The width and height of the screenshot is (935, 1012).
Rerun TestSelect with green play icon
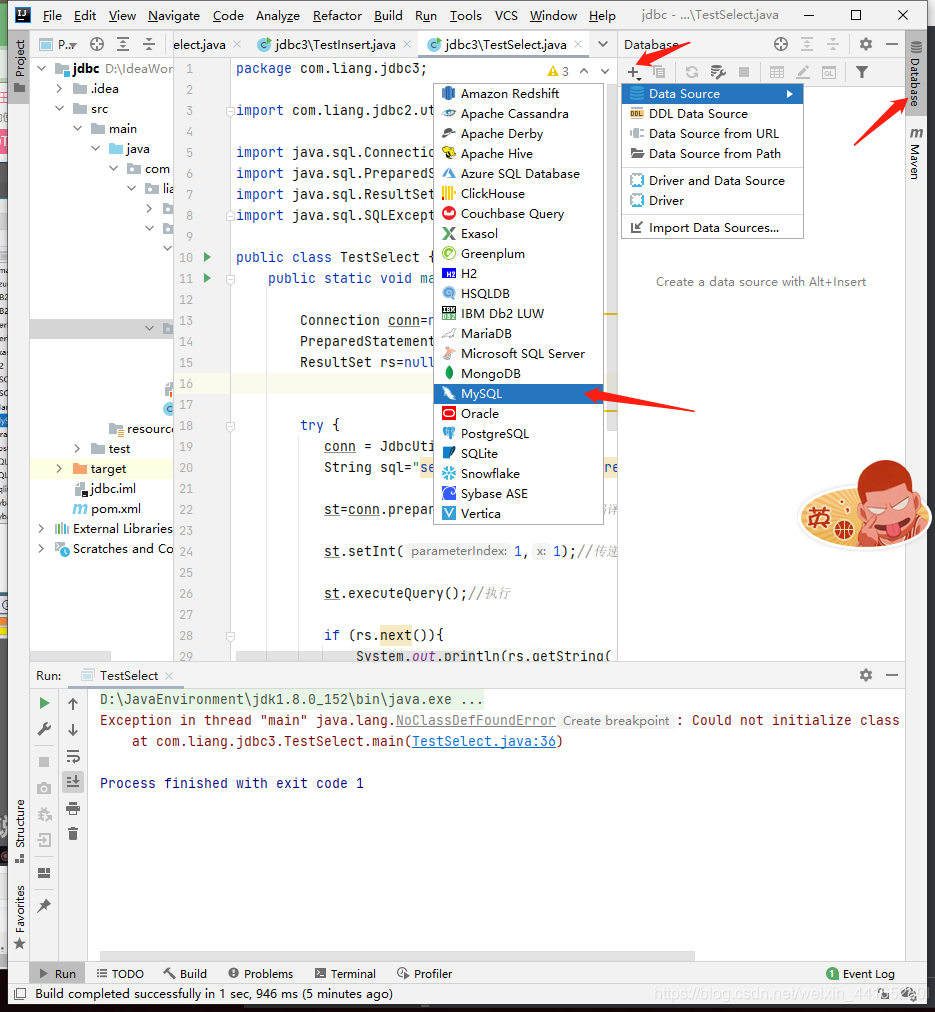coord(44,703)
